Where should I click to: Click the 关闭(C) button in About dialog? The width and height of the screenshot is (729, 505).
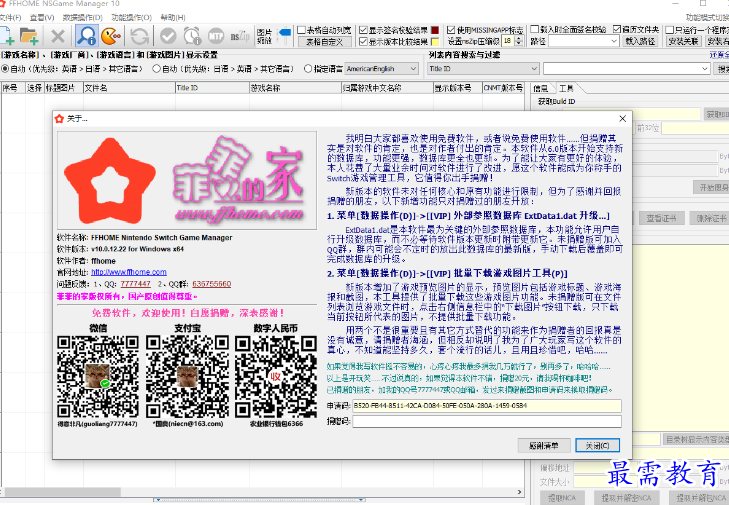(x=597, y=445)
